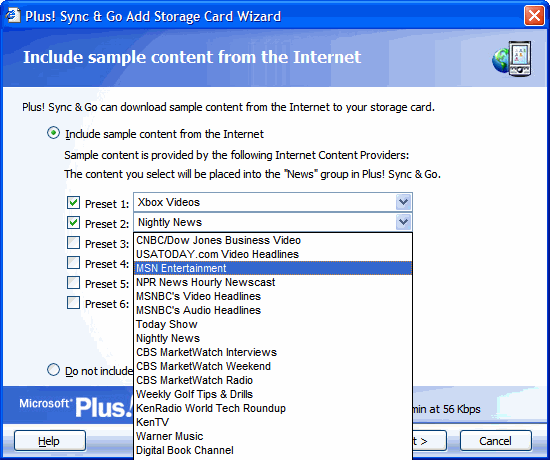Enable the Preset 6 checkbox
The width and height of the screenshot is (550, 460).
(x=73, y=302)
